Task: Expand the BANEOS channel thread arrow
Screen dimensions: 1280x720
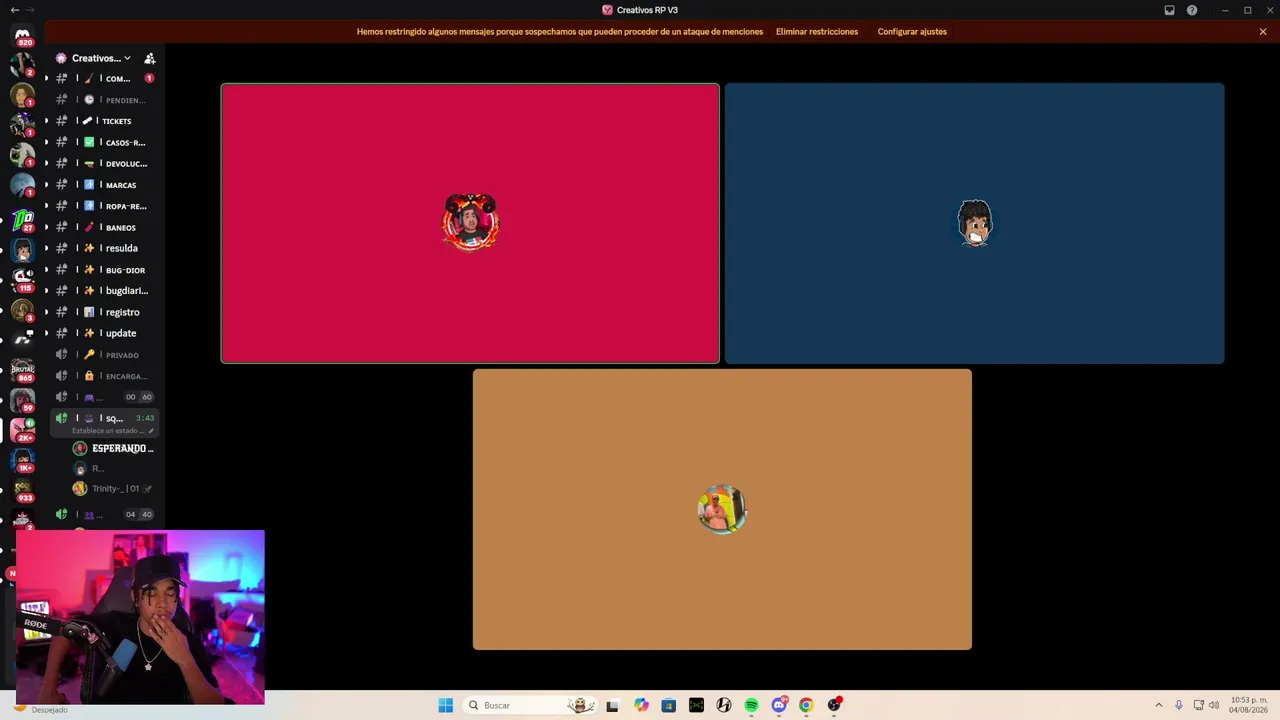Action: [46, 227]
